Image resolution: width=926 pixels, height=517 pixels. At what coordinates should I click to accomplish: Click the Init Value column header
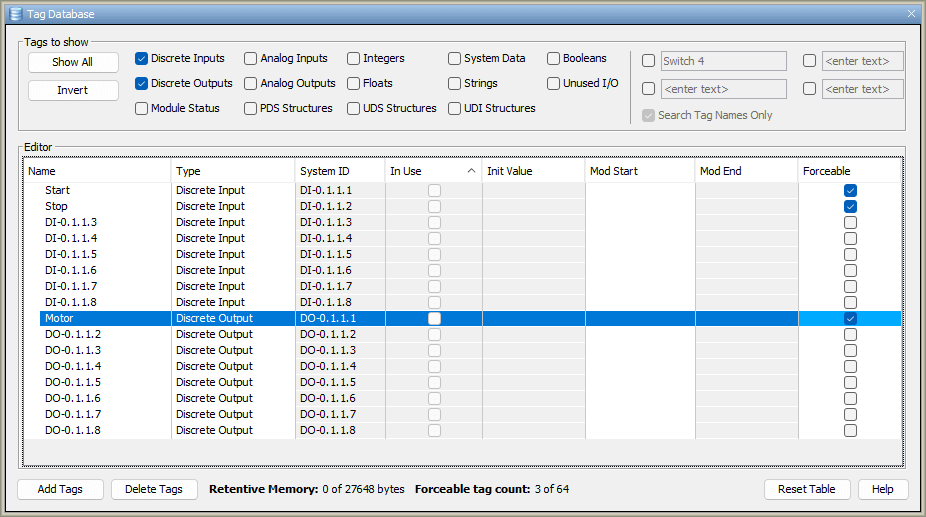pyautogui.click(x=532, y=171)
